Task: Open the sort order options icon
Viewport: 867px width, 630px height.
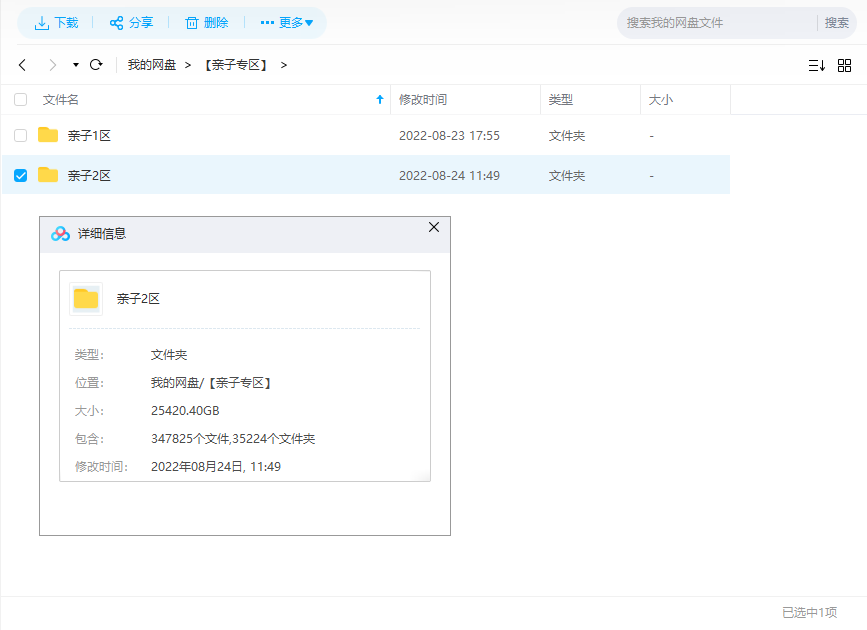Action: pyautogui.click(x=816, y=65)
